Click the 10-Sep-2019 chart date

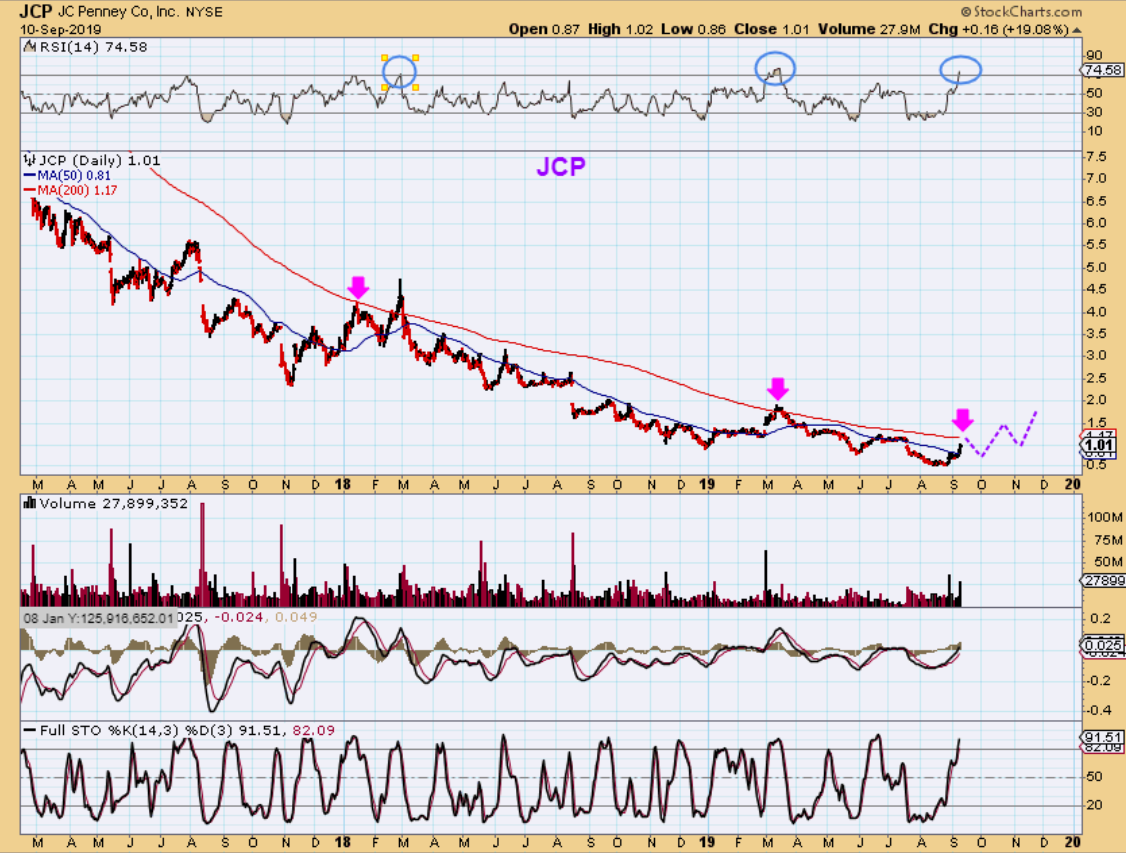coord(60,29)
